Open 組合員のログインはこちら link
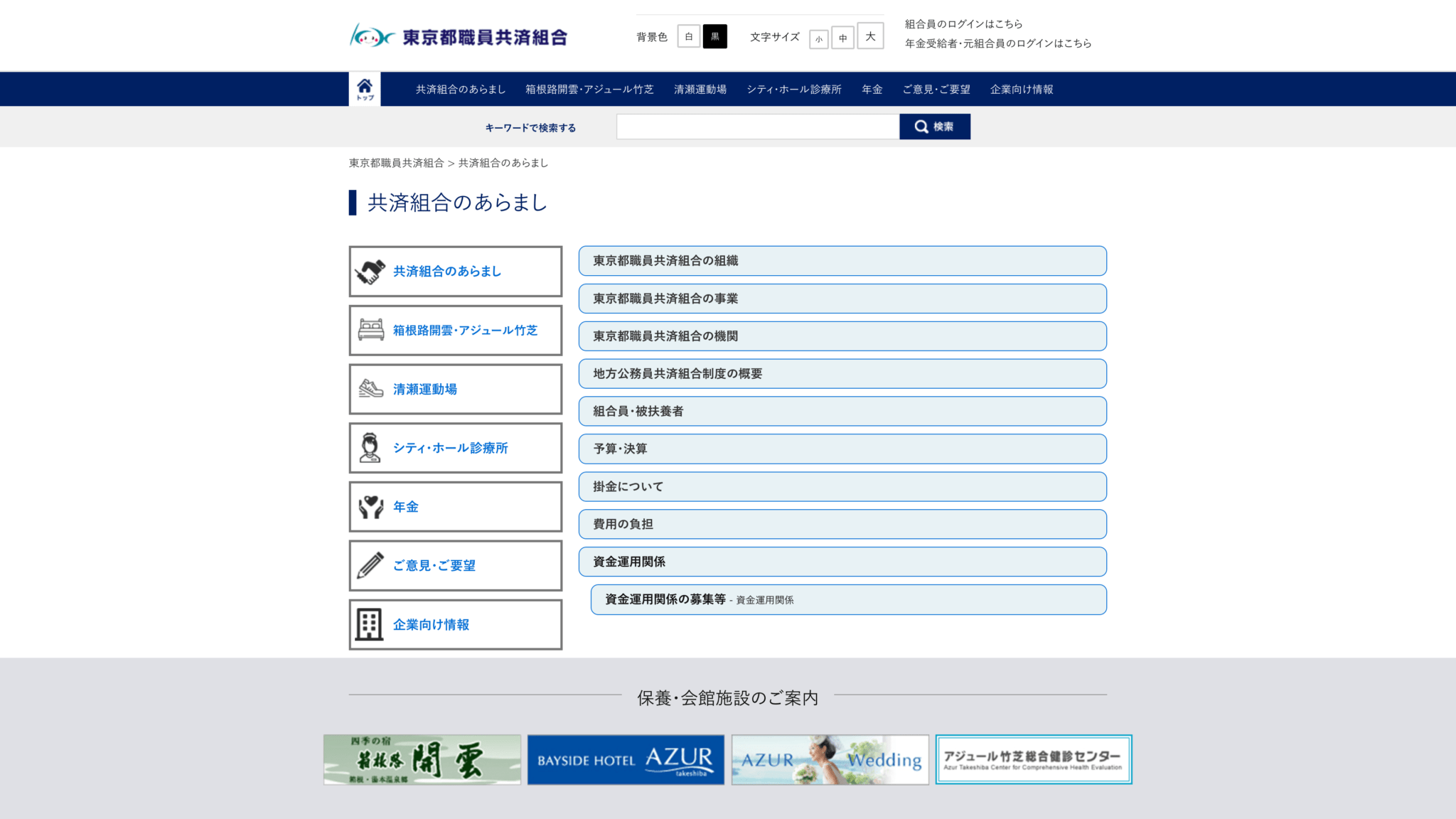This screenshot has height=819, width=1456. click(x=963, y=24)
